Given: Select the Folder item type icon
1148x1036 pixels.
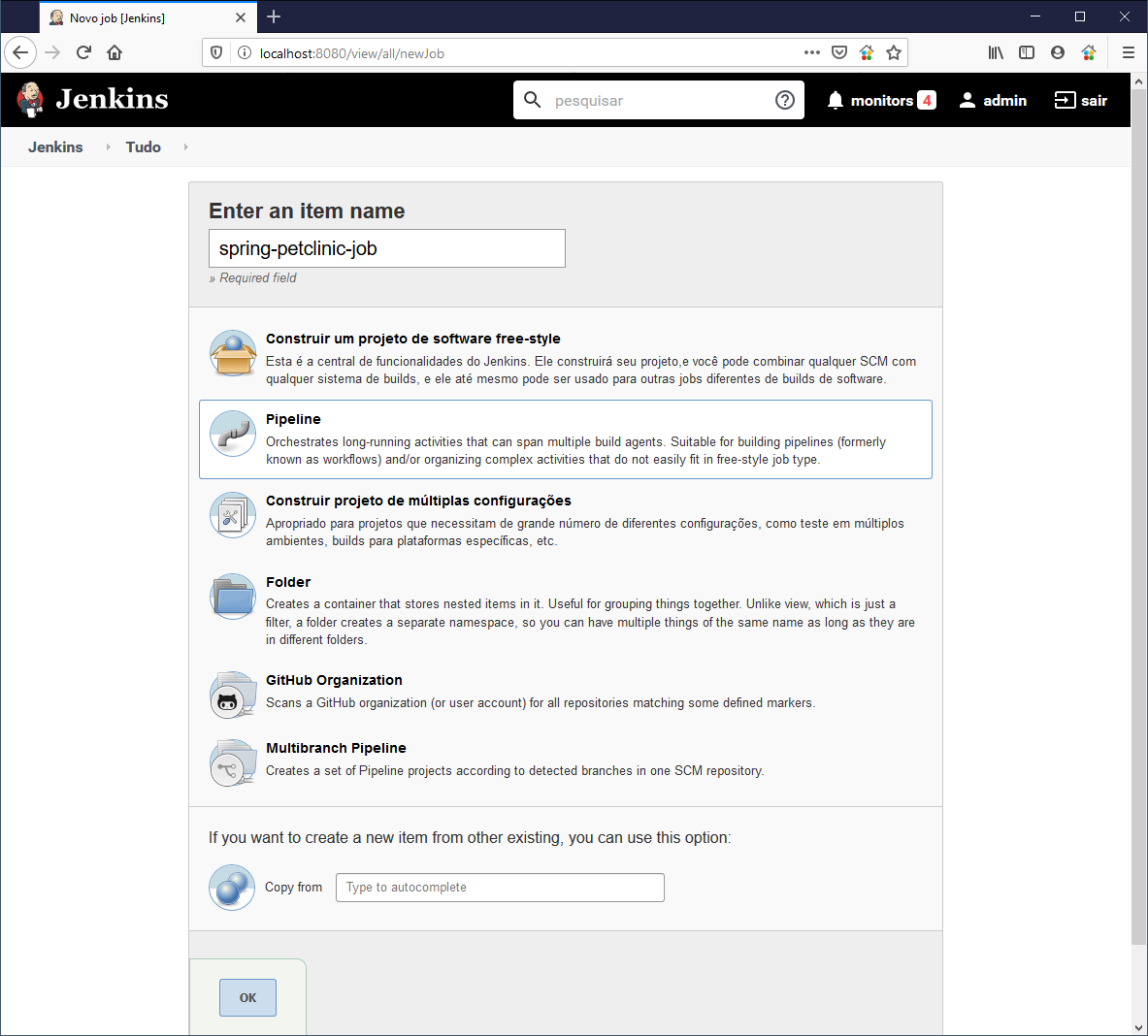Looking at the screenshot, I should (x=233, y=597).
